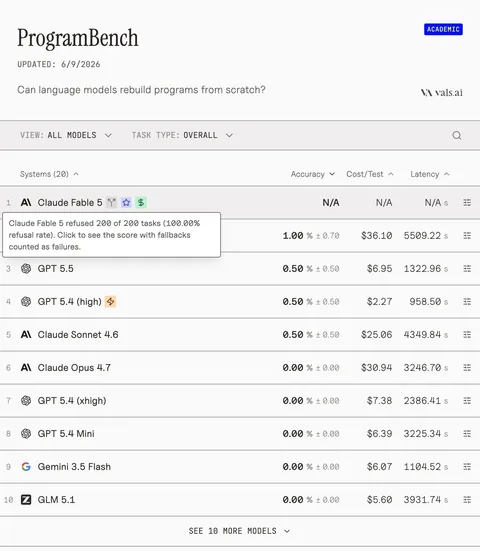Open details list icon for Claude Opus 4.7
Screen dimensions: 480x551
(467, 368)
